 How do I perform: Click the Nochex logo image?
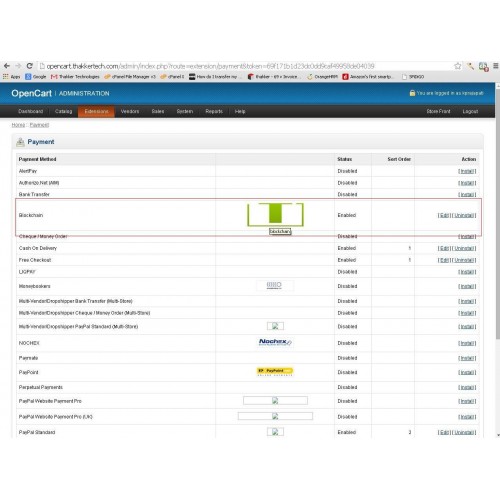pyautogui.click(x=275, y=342)
